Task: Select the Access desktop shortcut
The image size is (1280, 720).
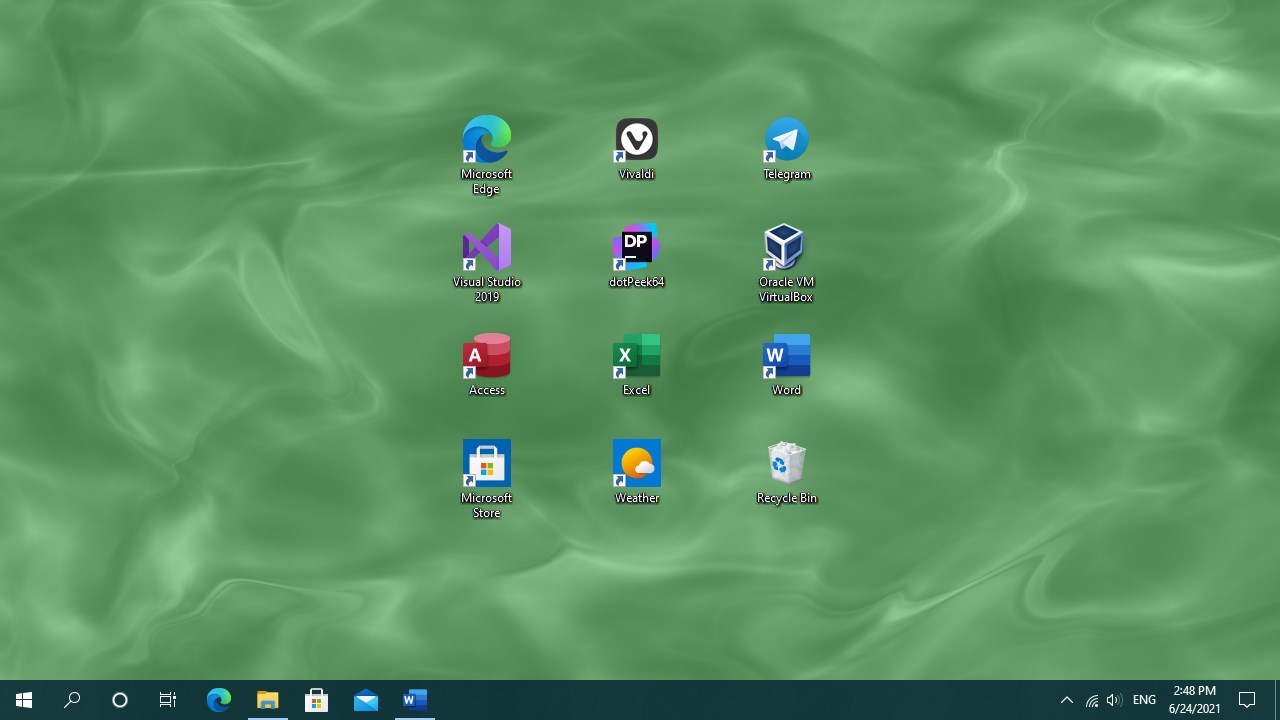Action: click(x=486, y=364)
